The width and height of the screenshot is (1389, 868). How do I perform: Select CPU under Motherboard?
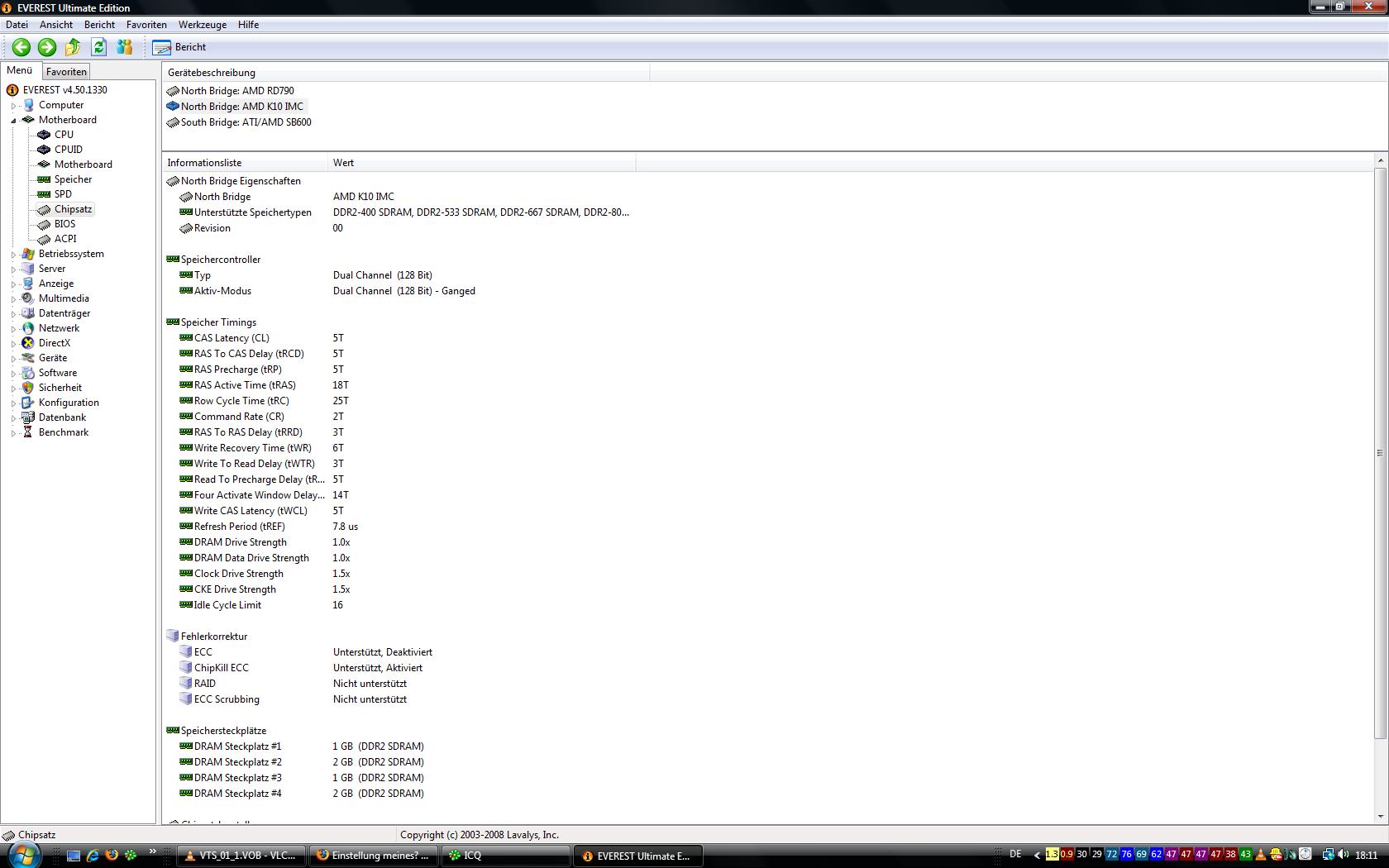click(64, 135)
